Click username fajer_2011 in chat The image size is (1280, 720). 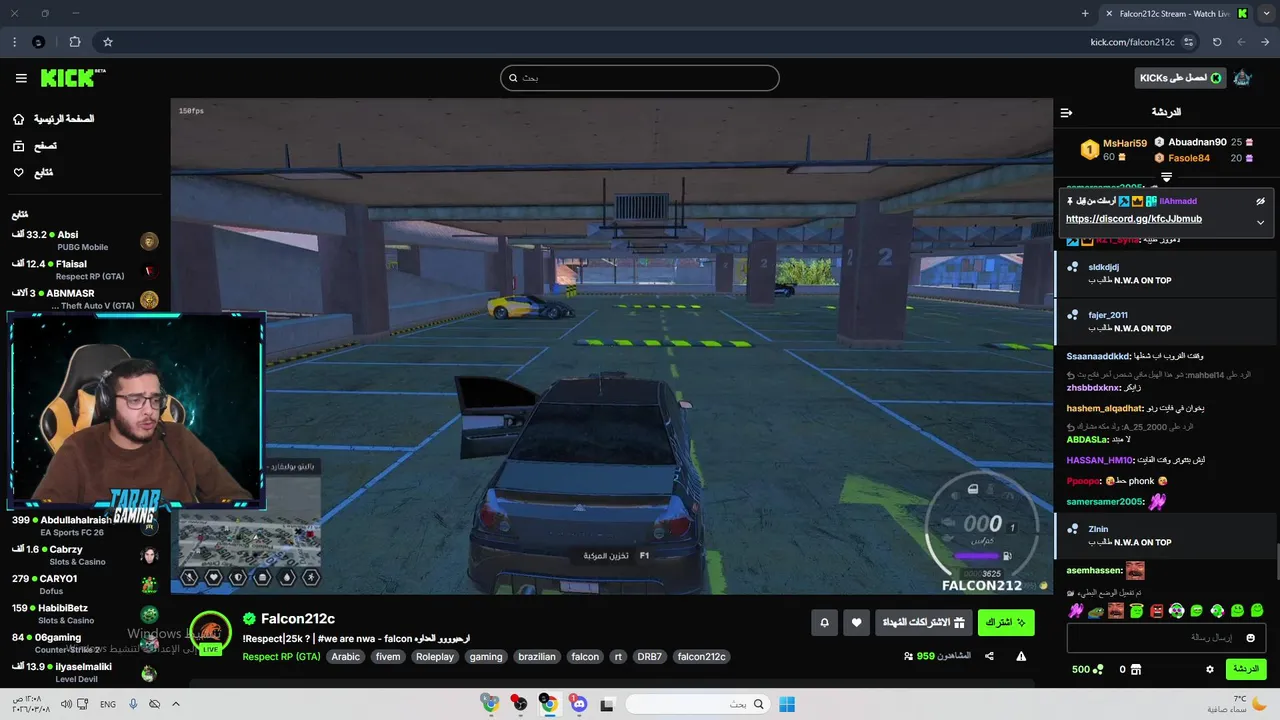tap(1107, 315)
